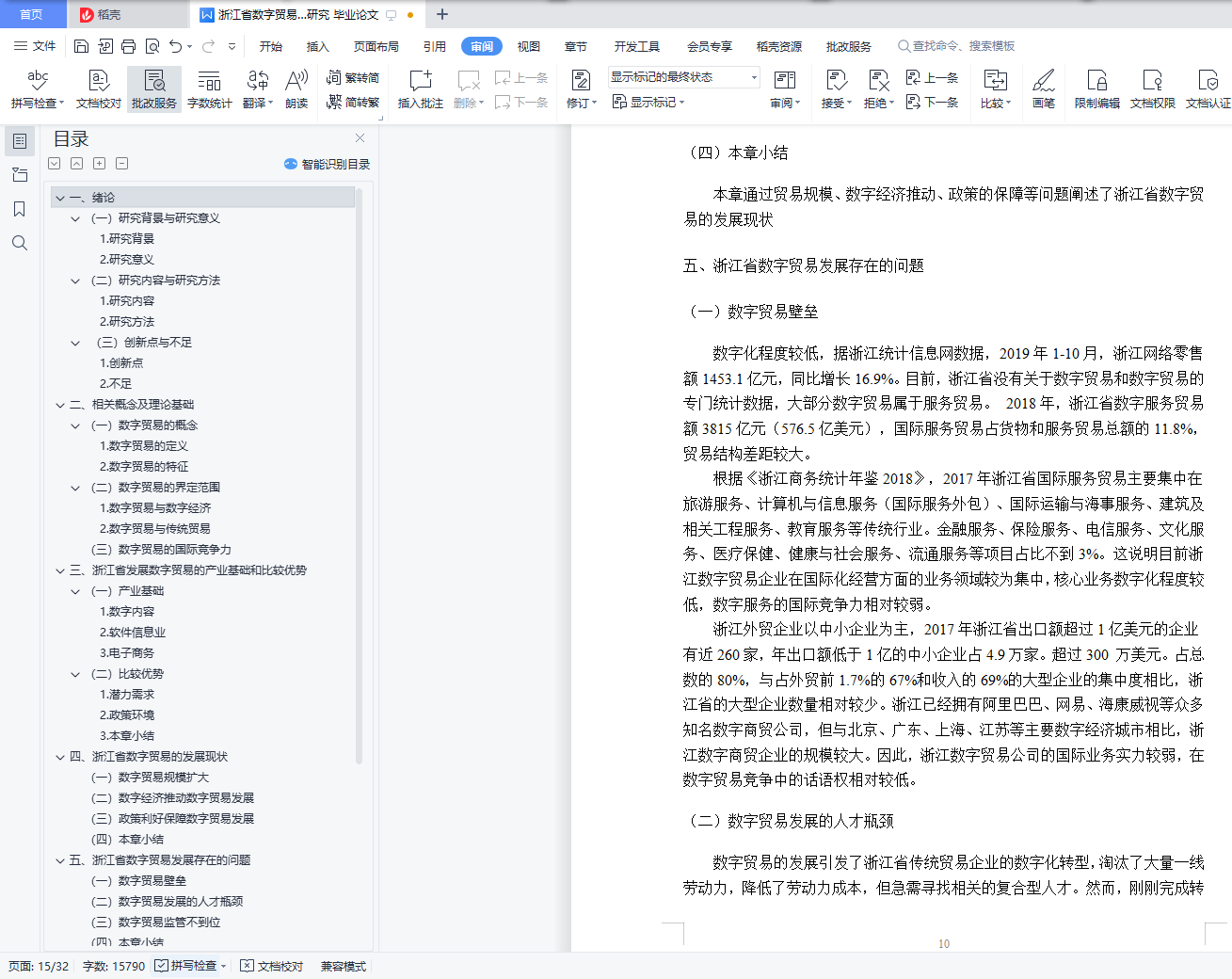Go to next revision next to 拒绝
This screenshot has width=1232, height=979.
click(932, 102)
